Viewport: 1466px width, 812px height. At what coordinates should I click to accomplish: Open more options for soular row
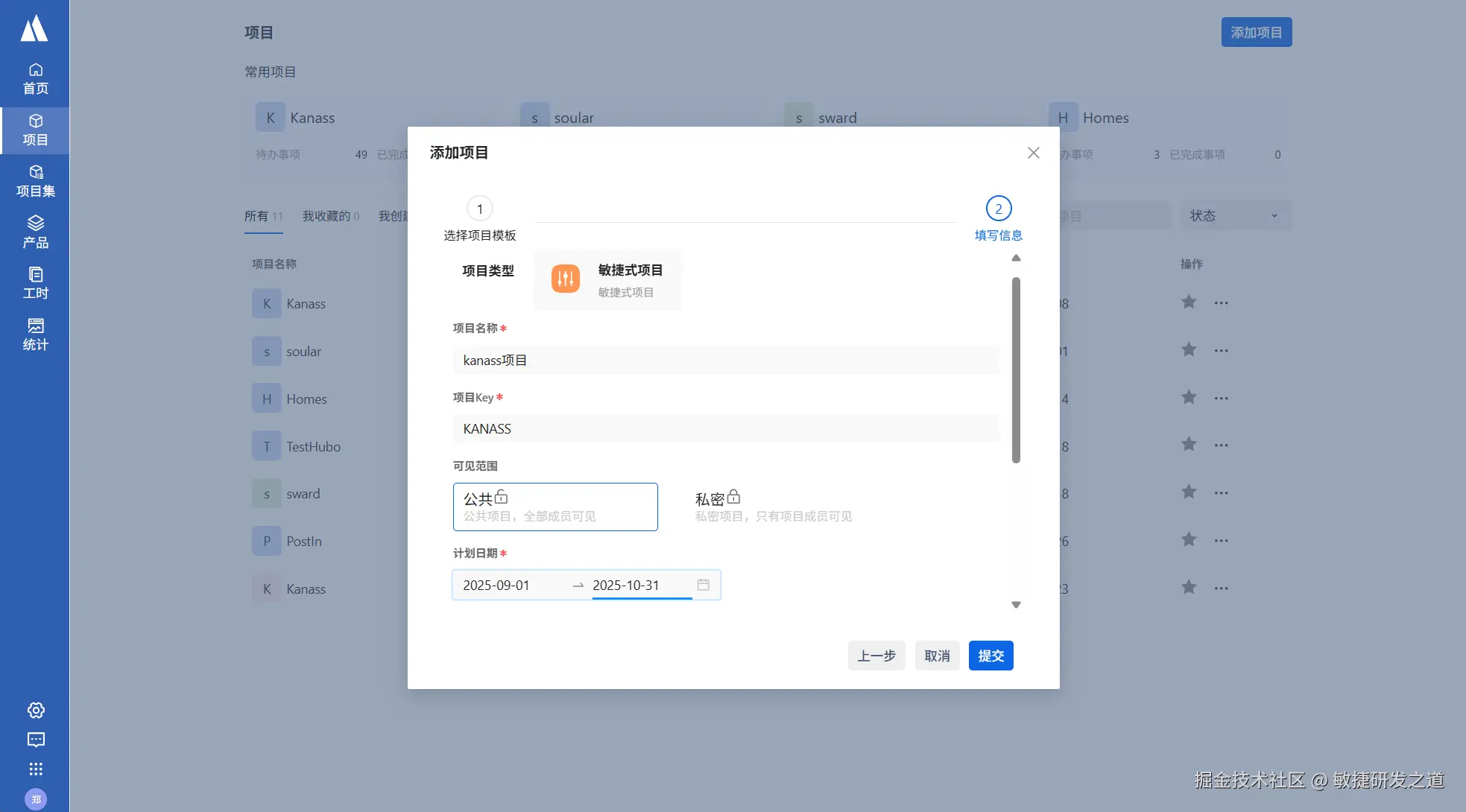1221,350
